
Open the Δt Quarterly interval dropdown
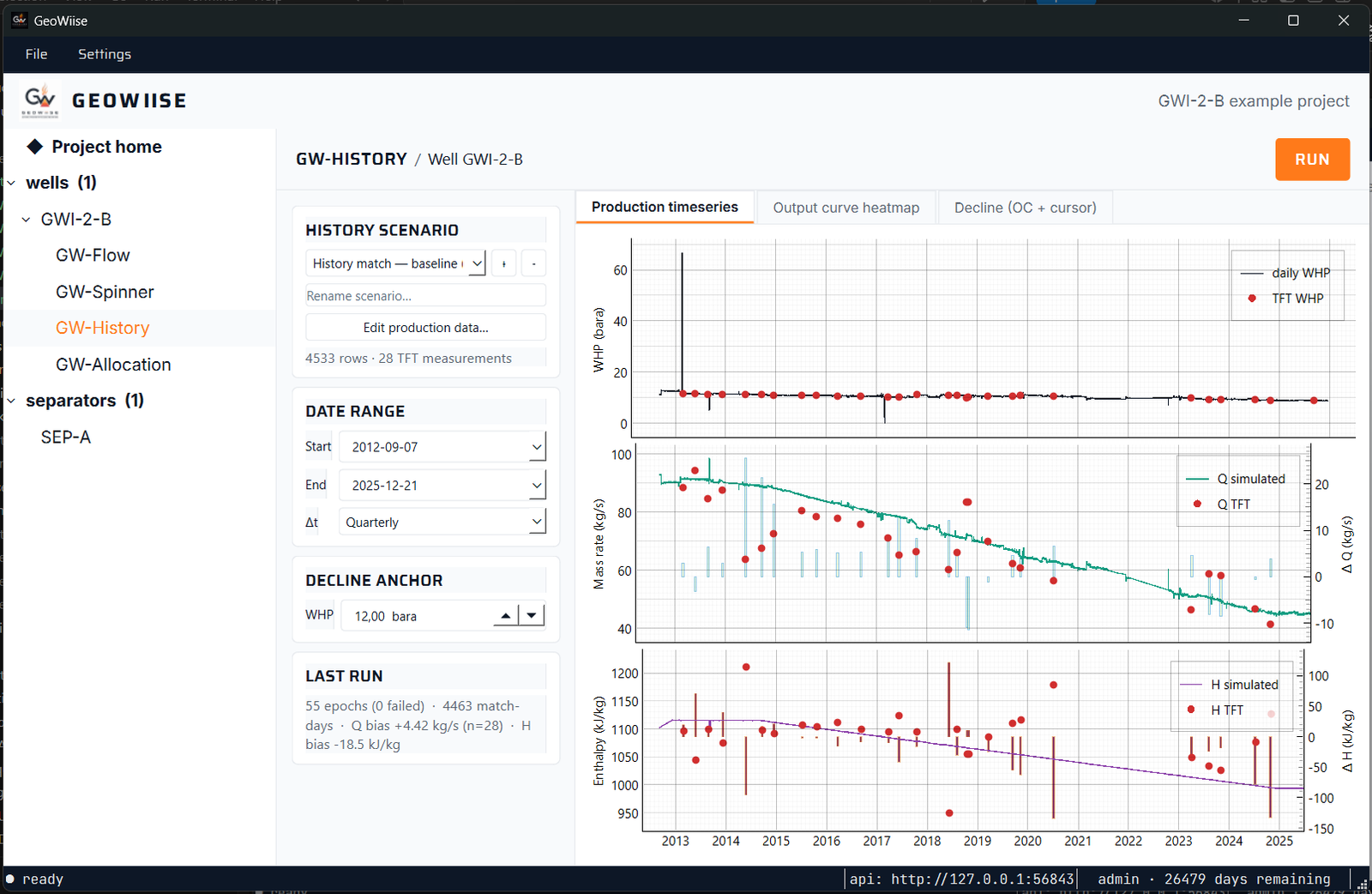(442, 522)
